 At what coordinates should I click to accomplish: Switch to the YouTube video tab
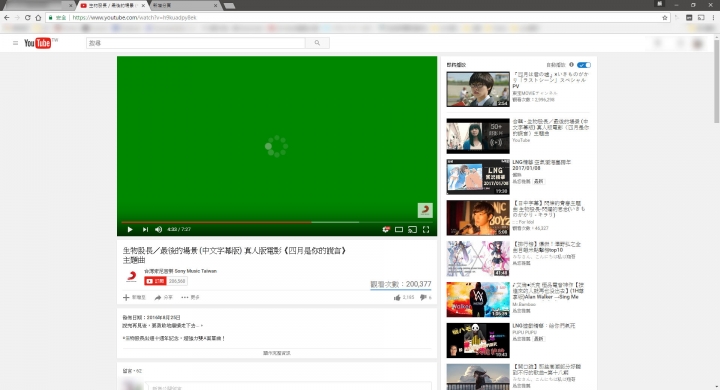pos(112,6)
